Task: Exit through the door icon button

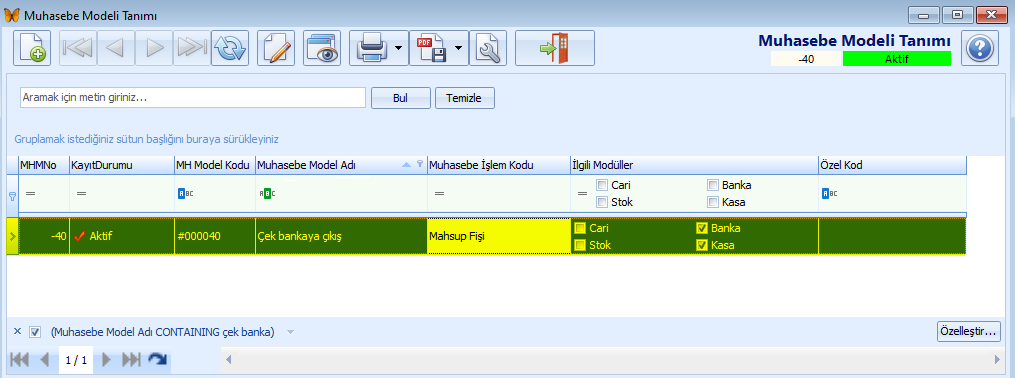Action: 555,48
